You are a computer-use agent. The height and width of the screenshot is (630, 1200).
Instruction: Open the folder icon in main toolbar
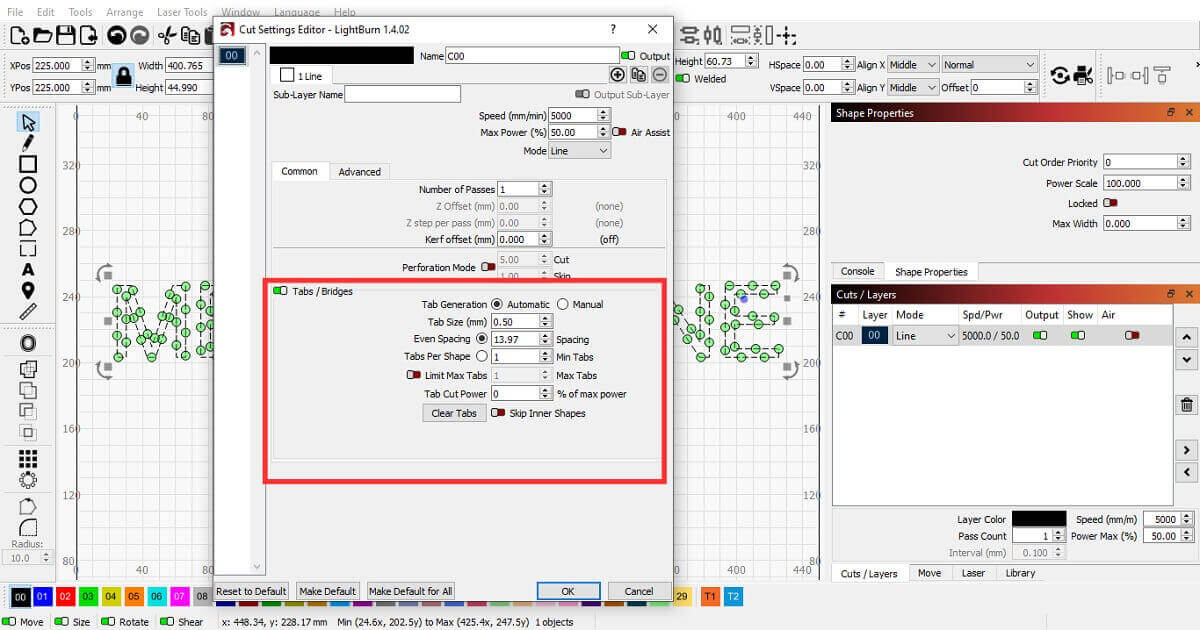tap(43, 36)
